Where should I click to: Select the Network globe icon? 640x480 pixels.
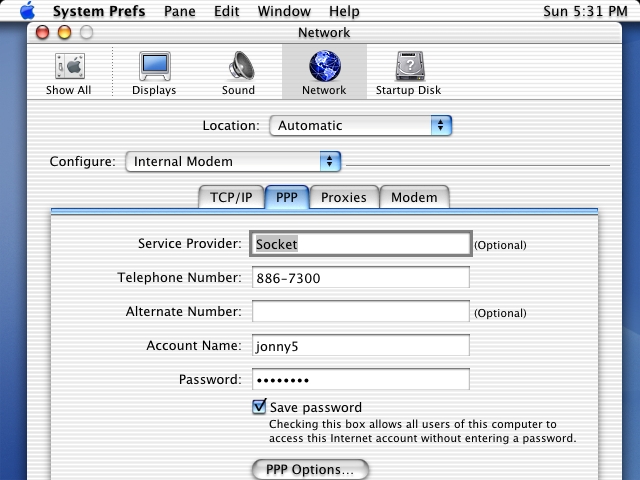324,65
